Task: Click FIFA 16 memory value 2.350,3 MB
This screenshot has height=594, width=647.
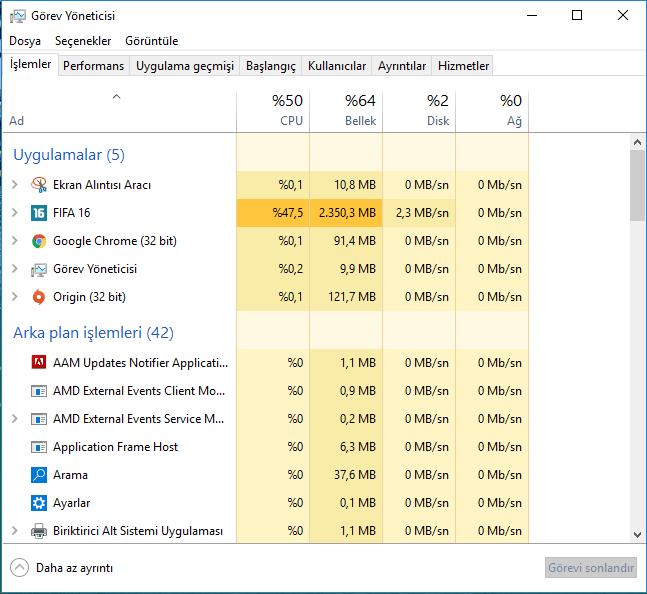Action: coord(347,213)
